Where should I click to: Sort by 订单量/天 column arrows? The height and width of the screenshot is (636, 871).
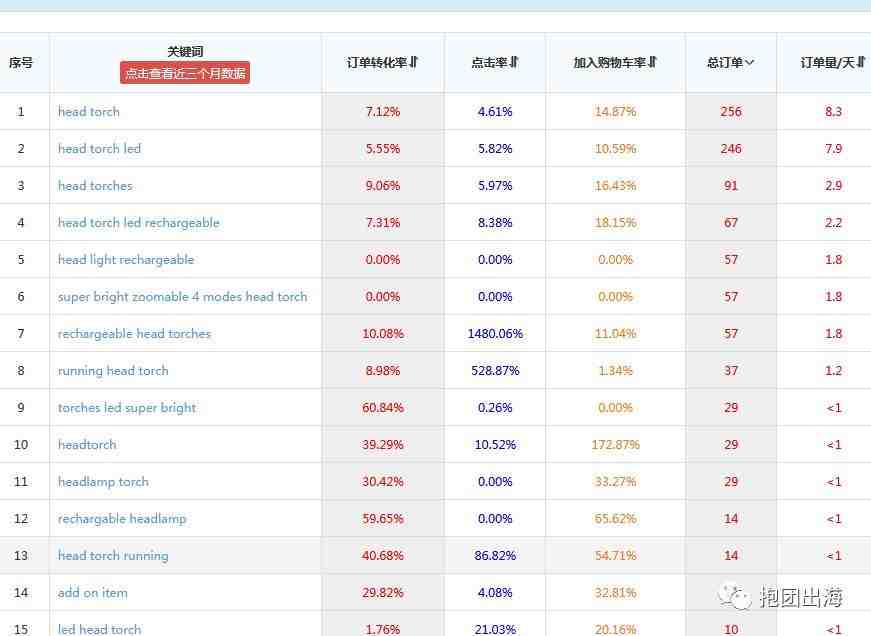pyautogui.click(x=861, y=62)
